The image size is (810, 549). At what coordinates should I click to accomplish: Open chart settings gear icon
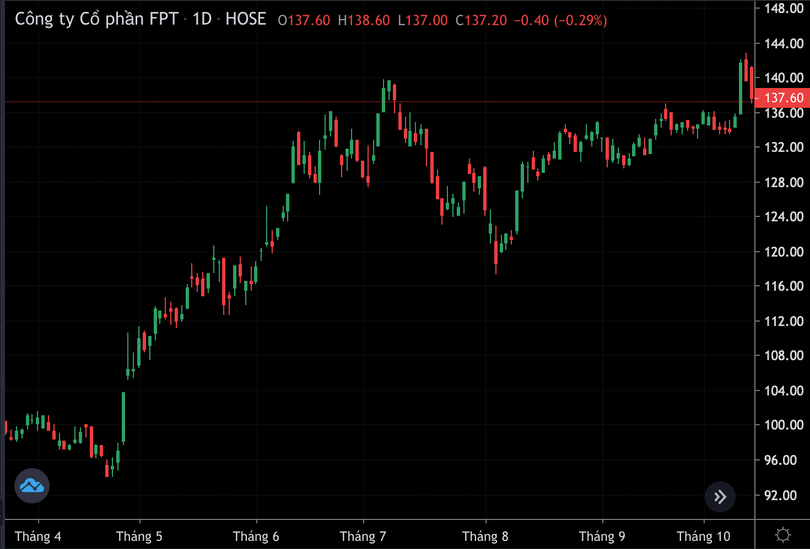click(x=782, y=535)
